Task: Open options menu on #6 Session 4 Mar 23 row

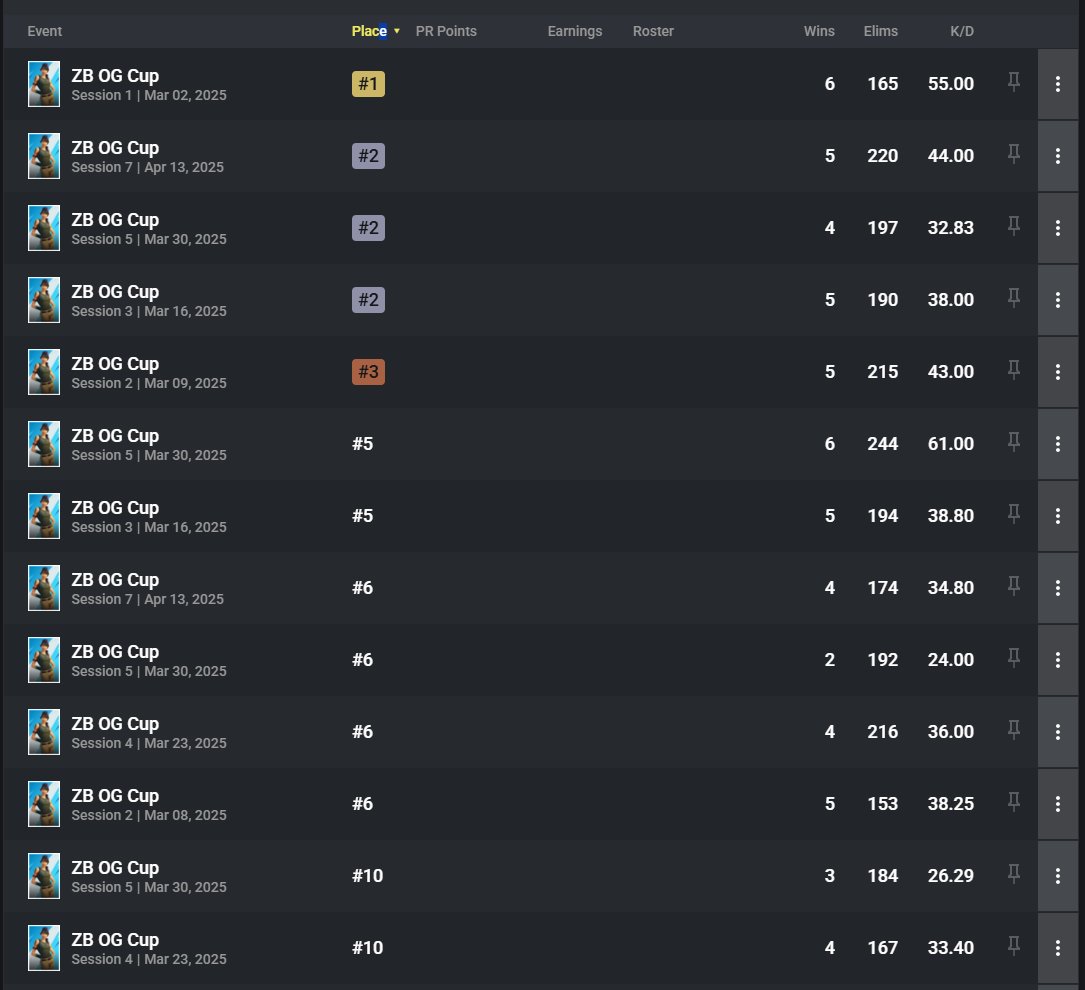Action: (1057, 731)
